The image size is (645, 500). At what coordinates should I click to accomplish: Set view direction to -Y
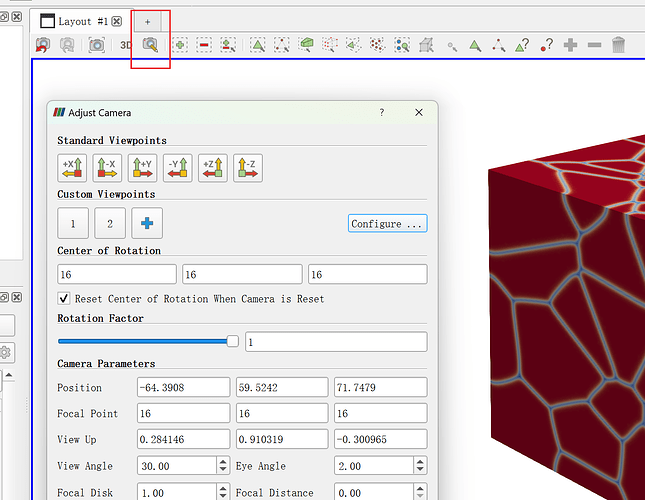click(x=178, y=168)
